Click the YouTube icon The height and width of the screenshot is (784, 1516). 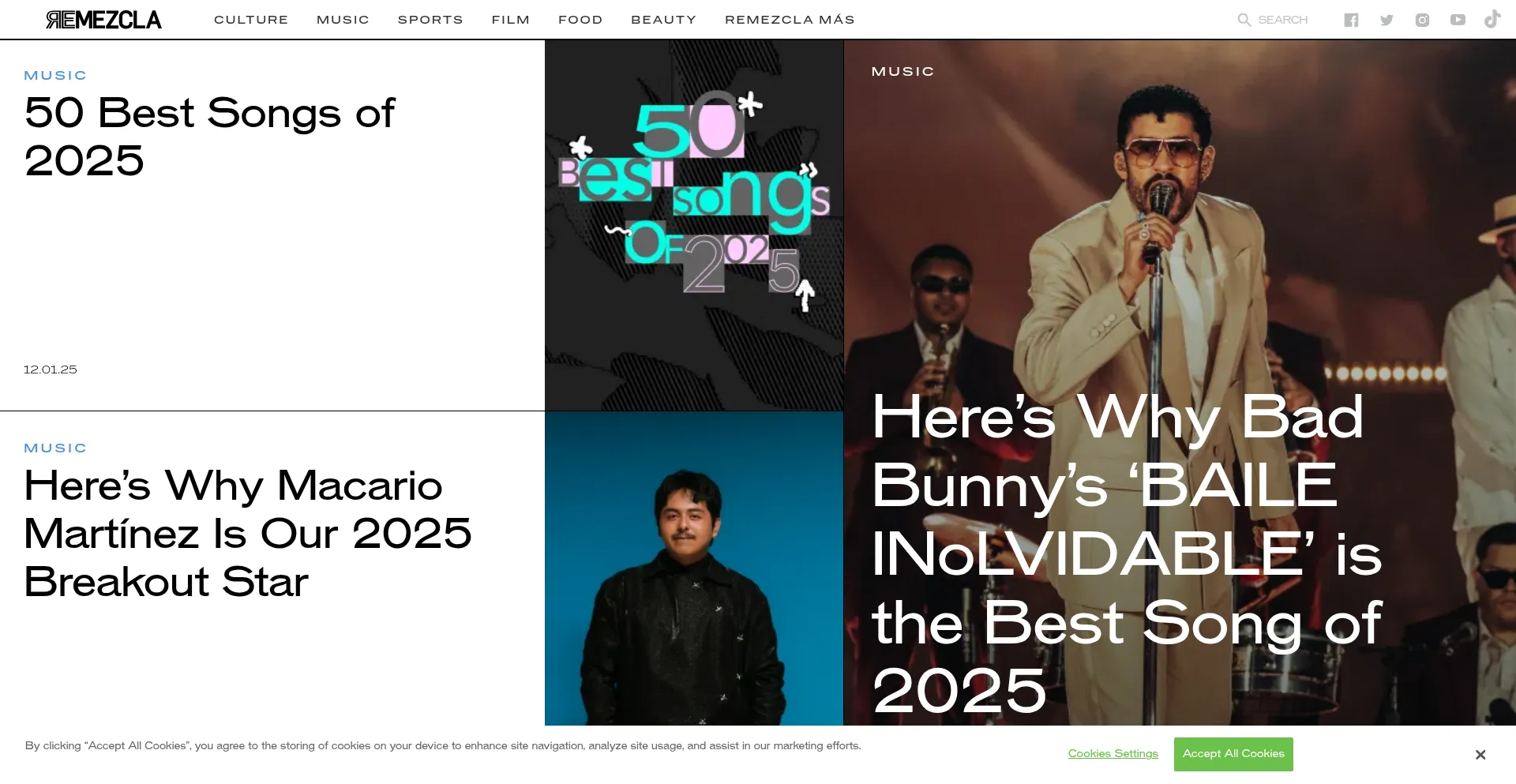(1458, 19)
